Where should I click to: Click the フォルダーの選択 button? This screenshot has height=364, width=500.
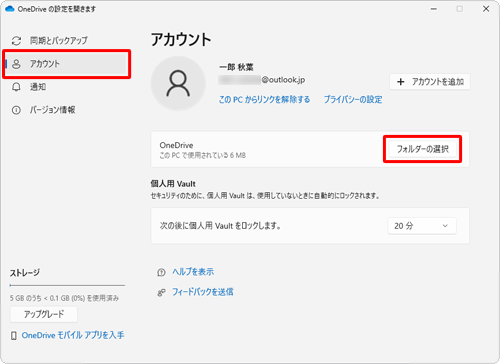(422, 149)
